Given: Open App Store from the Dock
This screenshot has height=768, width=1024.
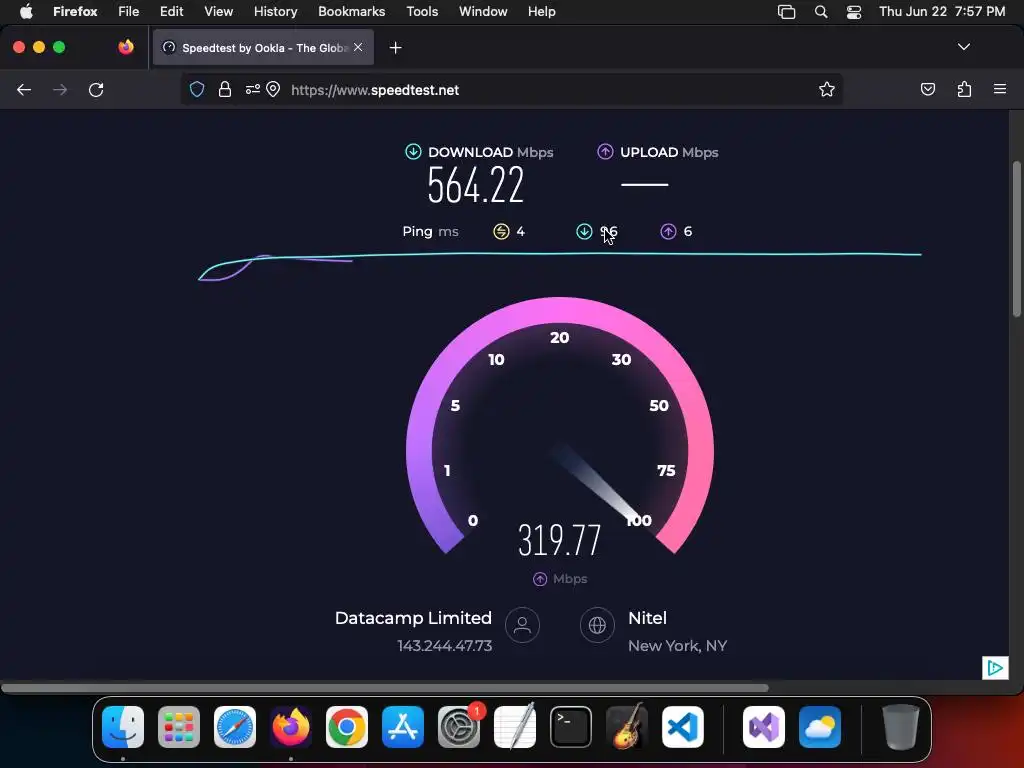Looking at the screenshot, I should click(403, 727).
